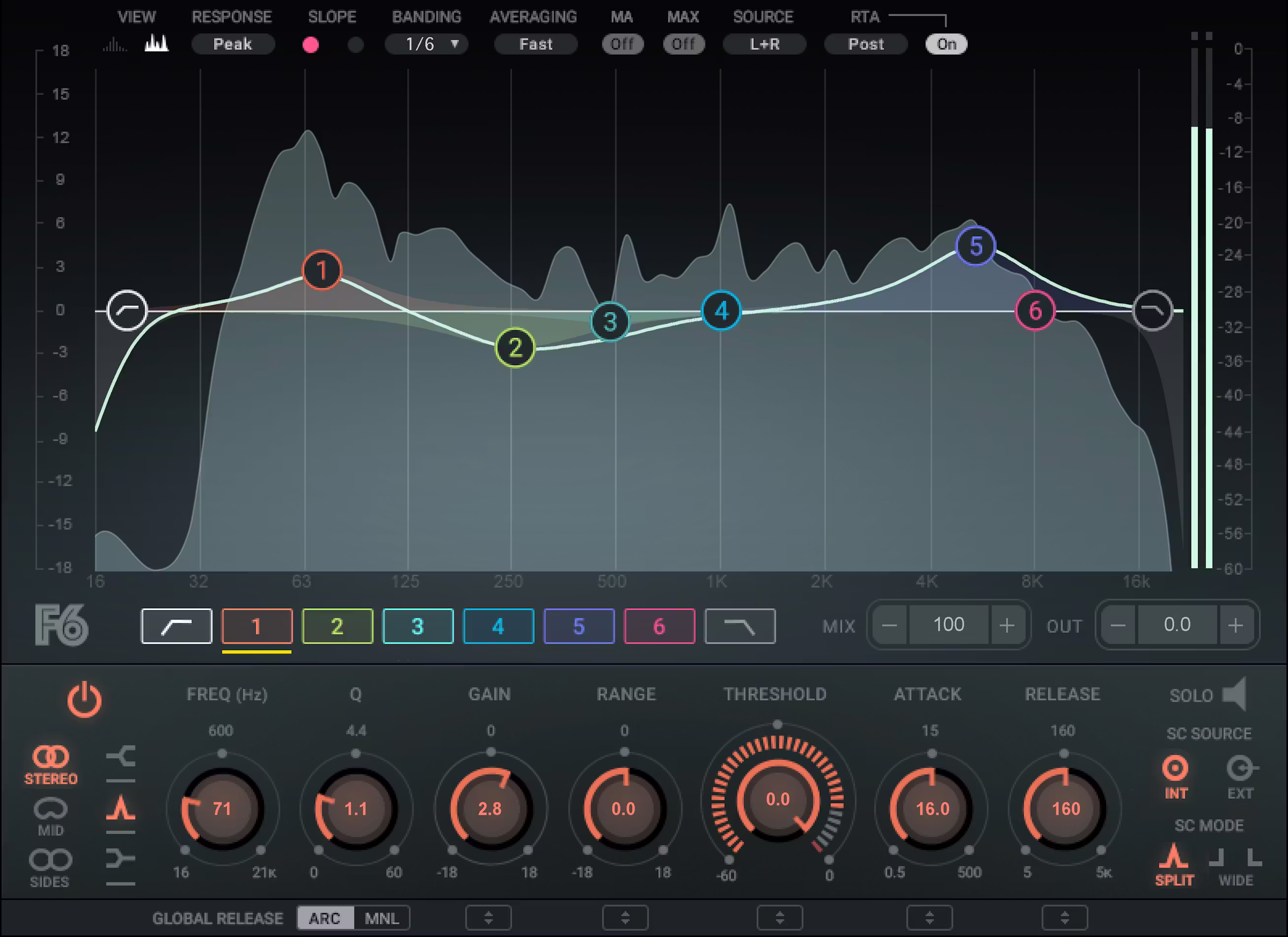Select band 3 in the band strip
This screenshot has height=937, width=1288.
[418, 625]
